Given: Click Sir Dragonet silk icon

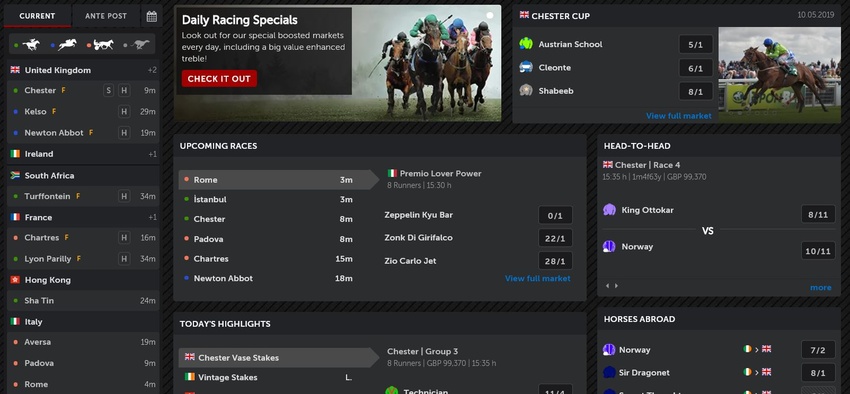Looking at the screenshot, I should [609, 372].
